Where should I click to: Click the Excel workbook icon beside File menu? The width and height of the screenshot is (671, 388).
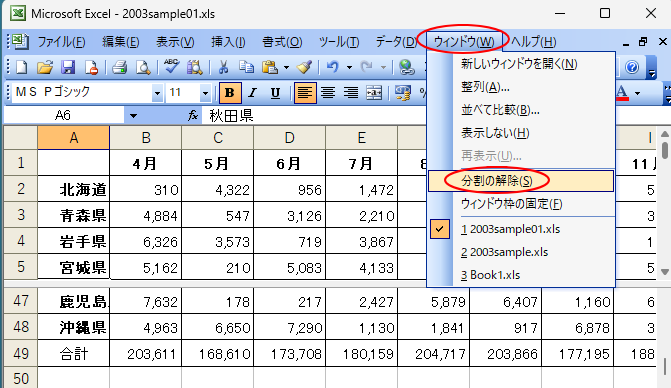[x=20, y=41]
